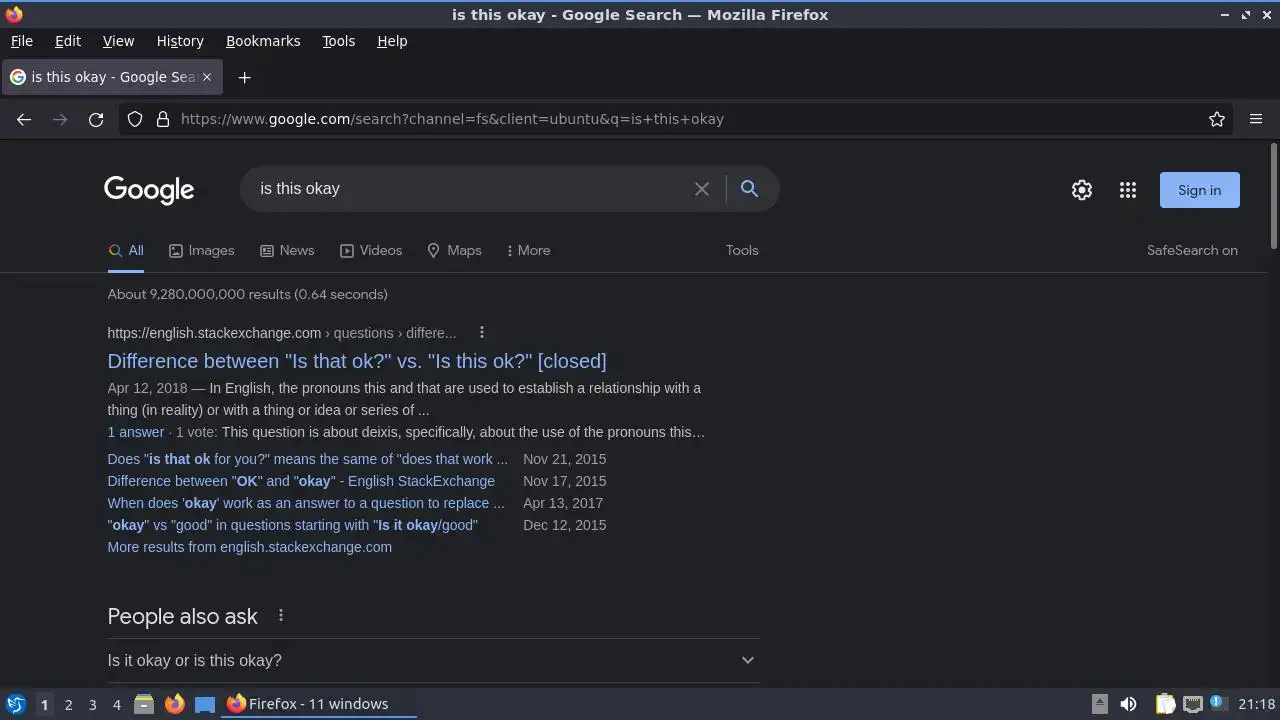This screenshot has height=720, width=1280.
Task: Expand the More search categories dropdown
Action: point(528,250)
